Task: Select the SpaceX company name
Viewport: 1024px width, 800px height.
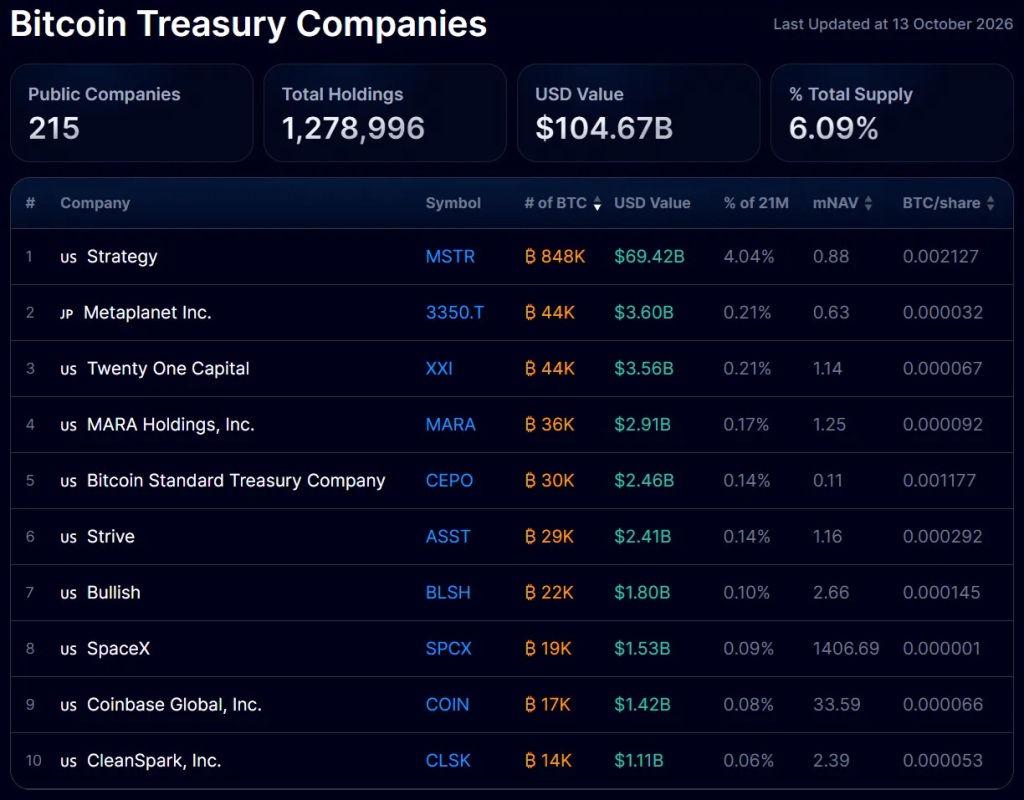Action: pos(118,649)
